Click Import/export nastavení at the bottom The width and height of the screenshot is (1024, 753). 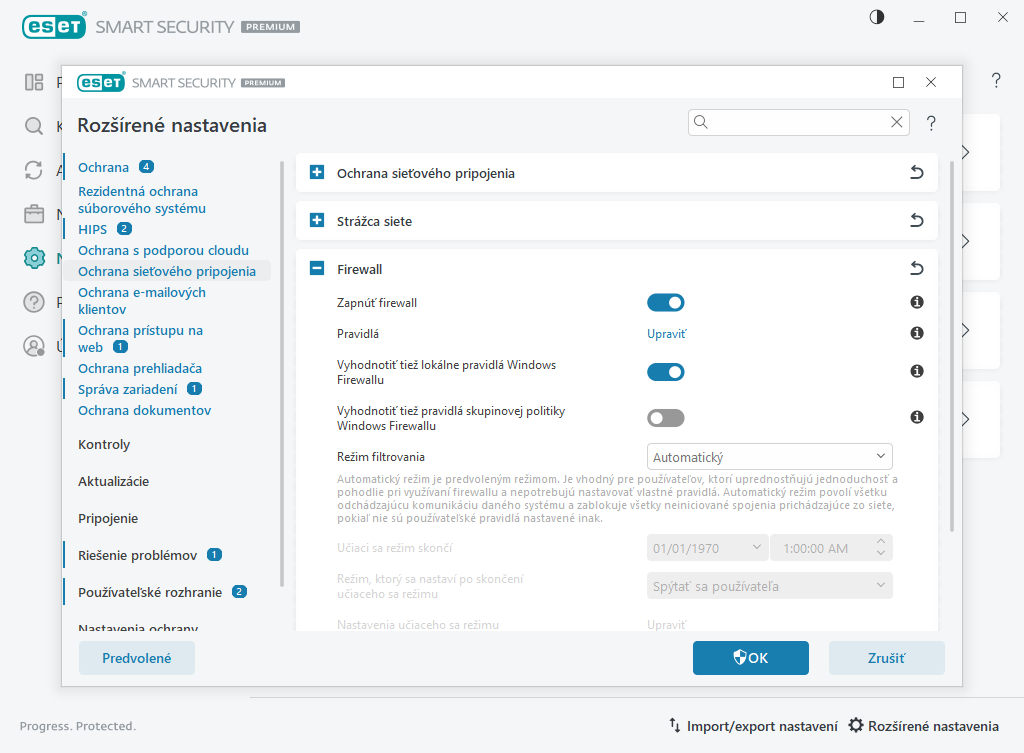pyautogui.click(x=753, y=726)
